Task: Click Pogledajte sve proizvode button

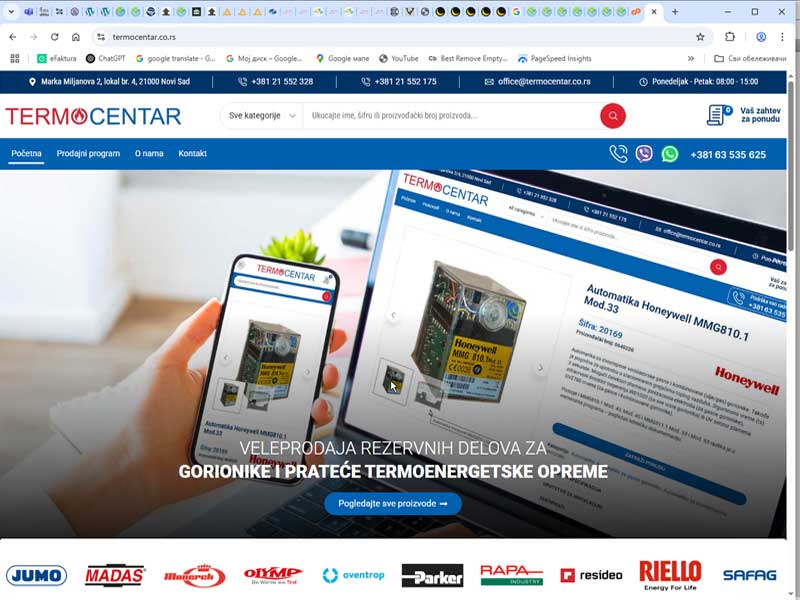Action: 392,504
